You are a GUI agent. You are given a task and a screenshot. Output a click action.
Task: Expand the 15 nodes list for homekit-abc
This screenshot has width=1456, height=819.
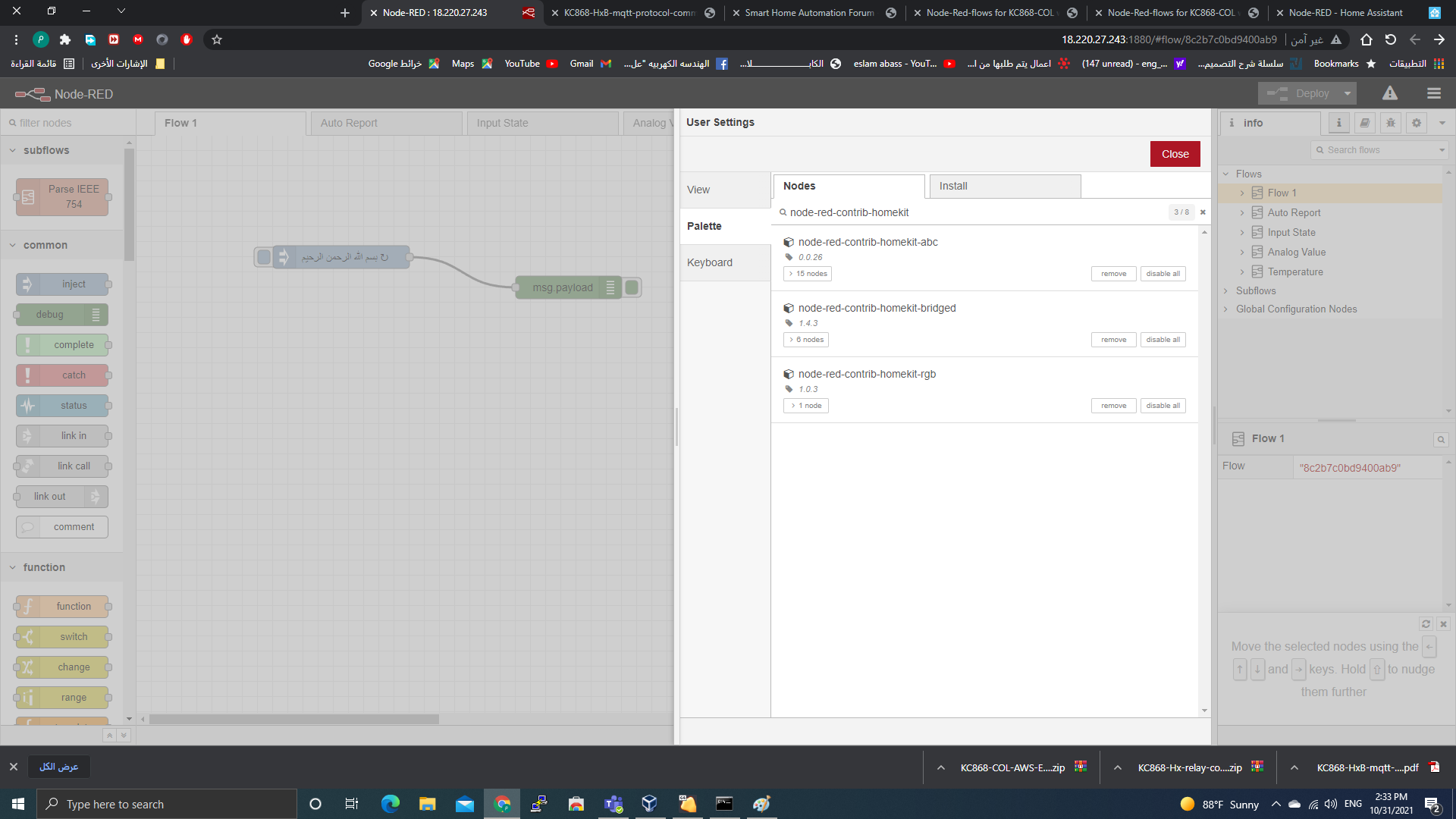[x=807, y=274]
